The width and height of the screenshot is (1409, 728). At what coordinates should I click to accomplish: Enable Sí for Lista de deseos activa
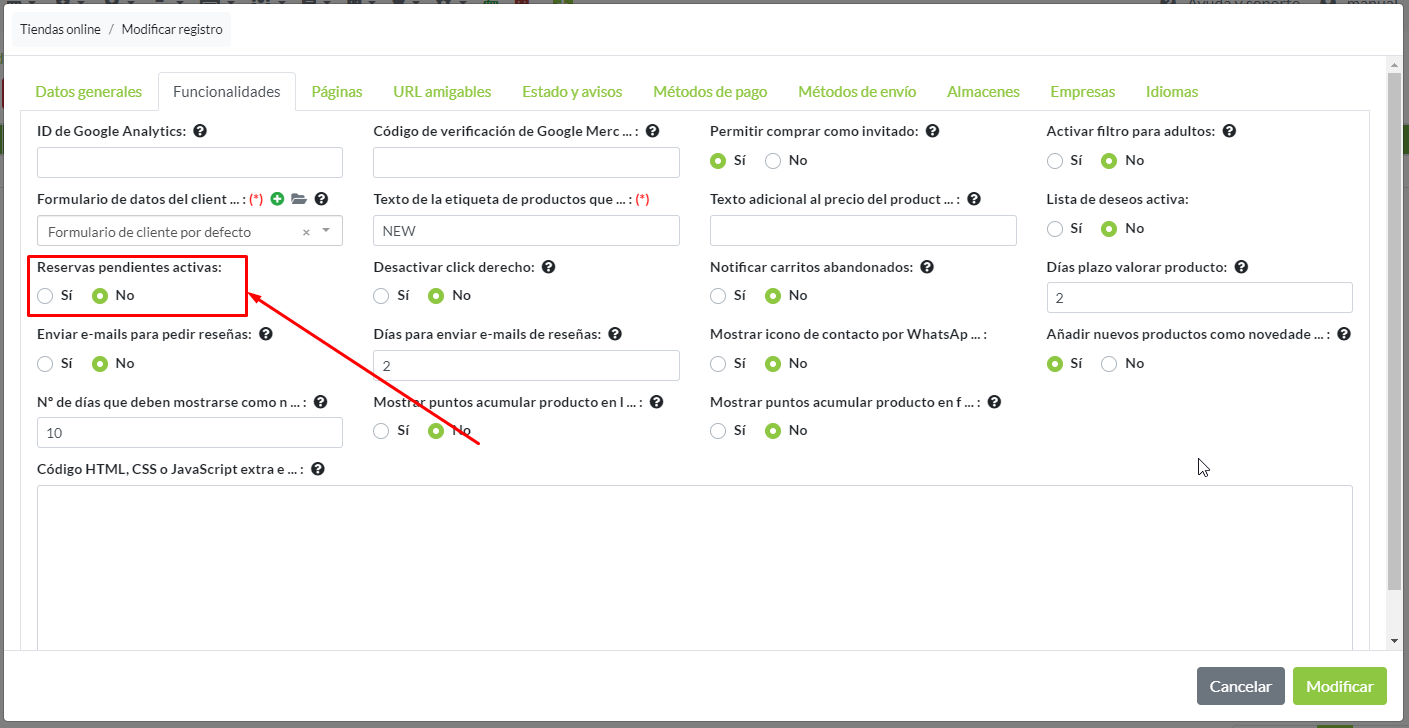point(1055,228)
